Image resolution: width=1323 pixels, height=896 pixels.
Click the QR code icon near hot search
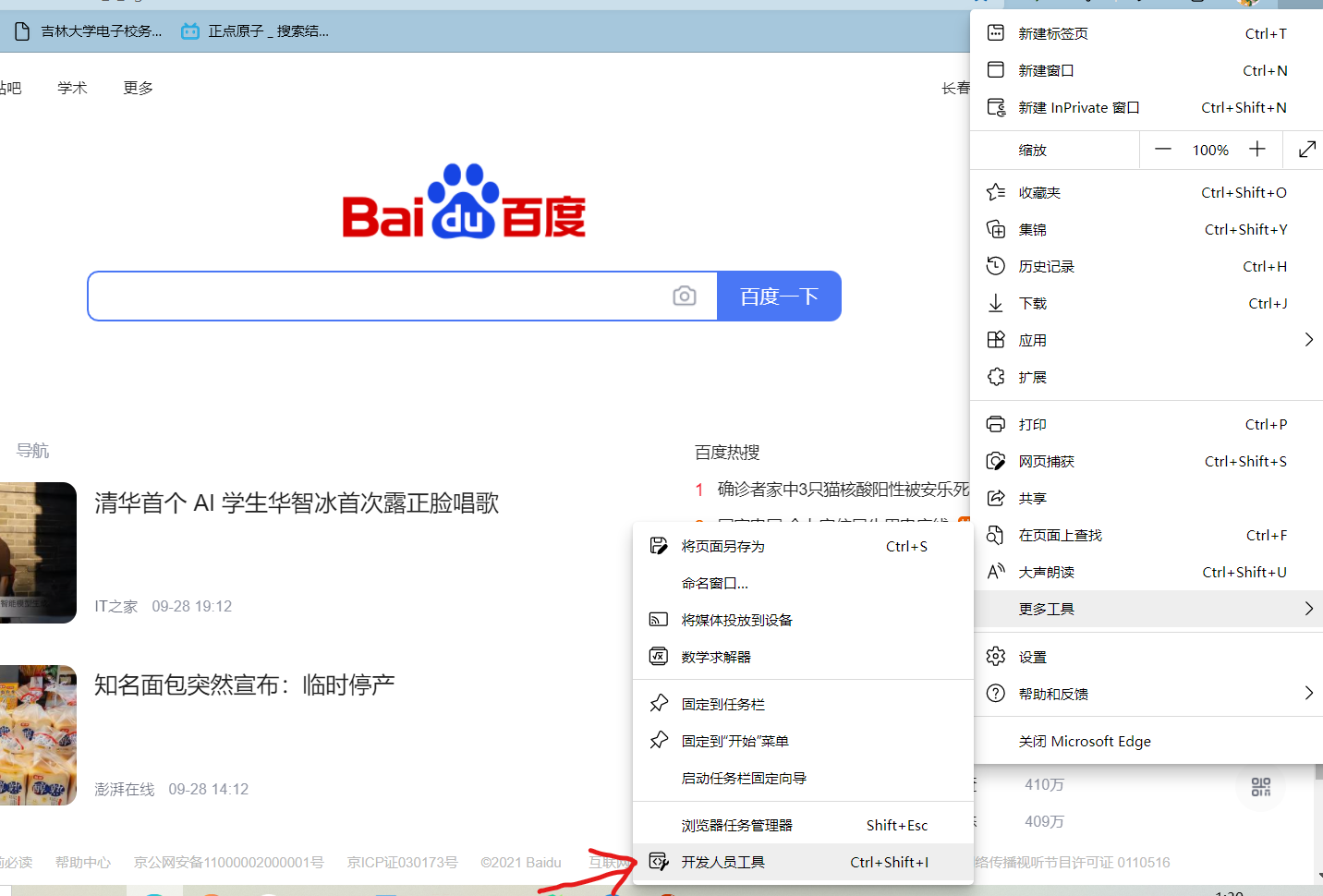click(x=1261, y=787)
